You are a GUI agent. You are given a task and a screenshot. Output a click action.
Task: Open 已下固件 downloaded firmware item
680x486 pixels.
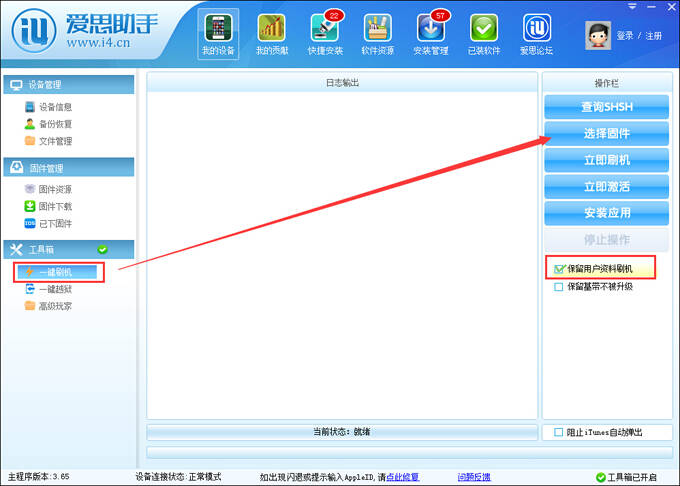(x=49, y=223)
